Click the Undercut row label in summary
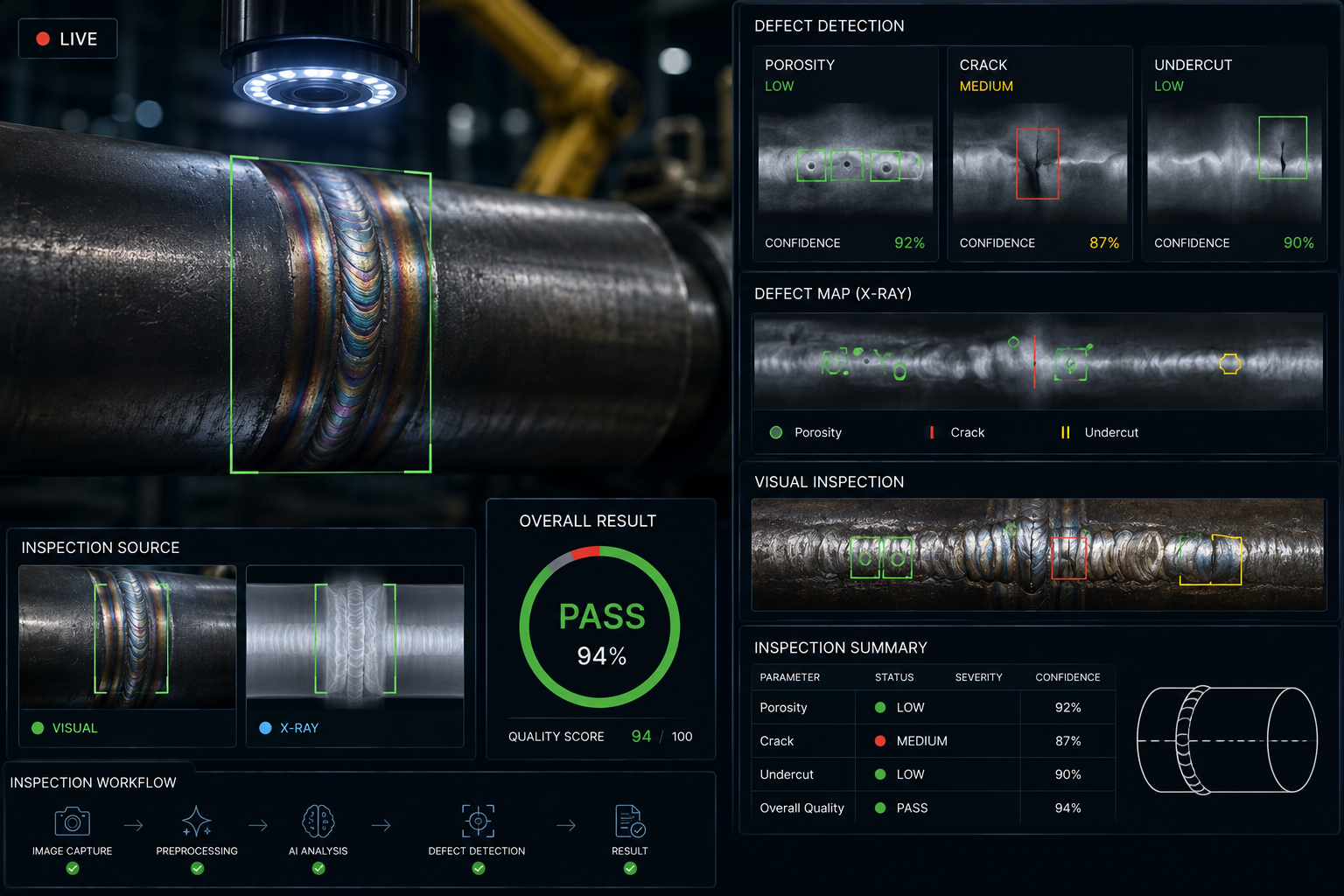Image resolution: width=1344 pixels, height=896 pixels. point(787,774)
